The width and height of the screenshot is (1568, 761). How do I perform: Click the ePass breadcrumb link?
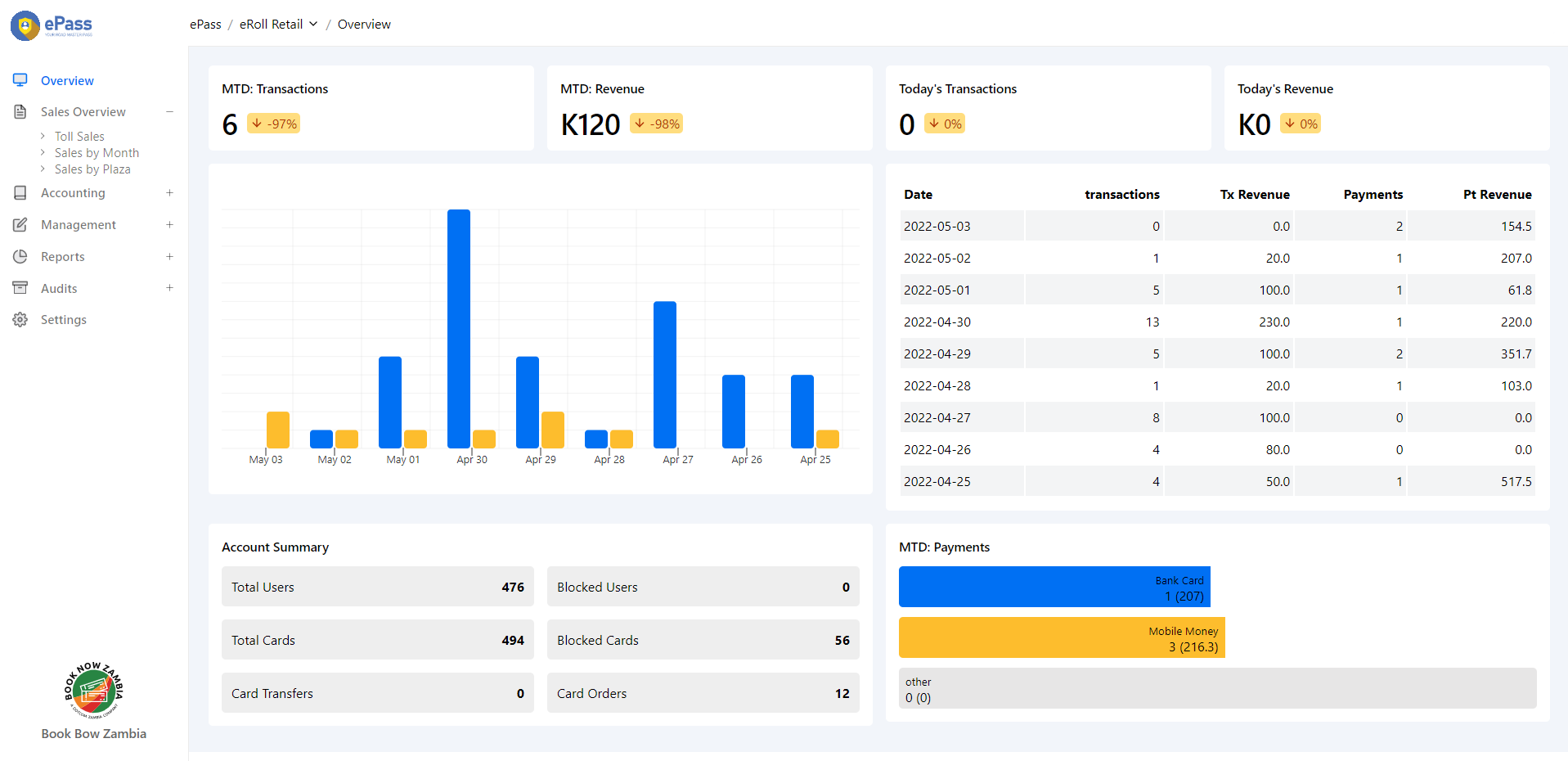[x=205, y=25]
